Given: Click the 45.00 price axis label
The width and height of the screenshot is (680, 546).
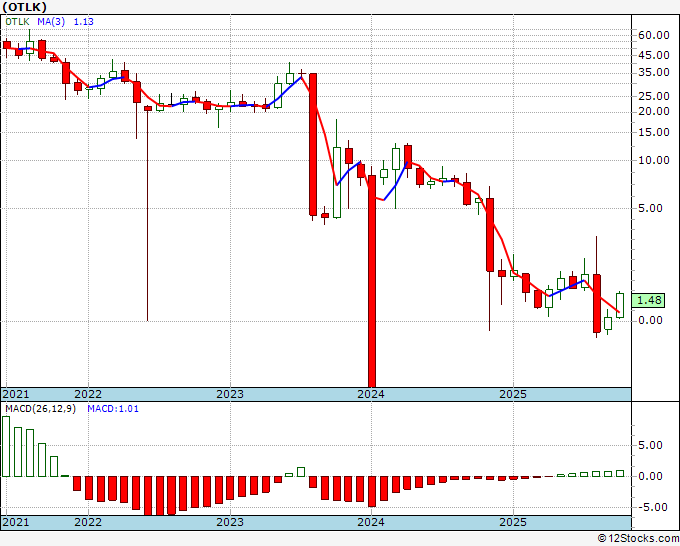Looking at the screenshot, I should click(x=654, y=56).
